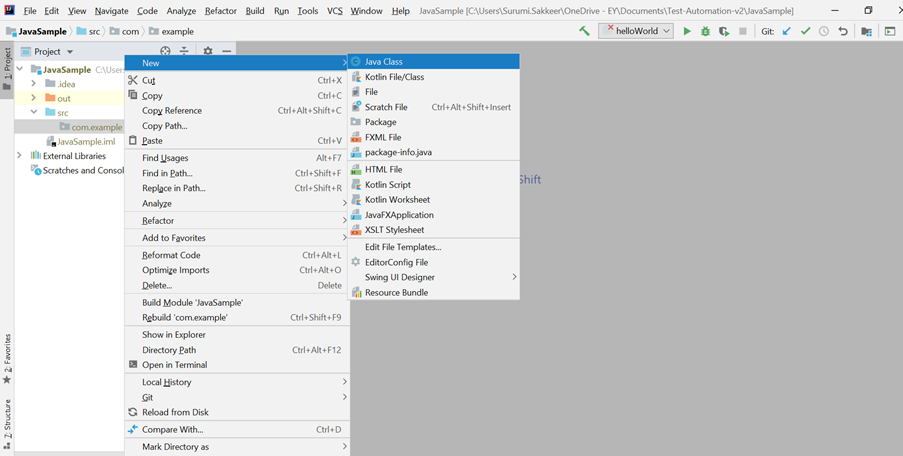
Task: Click the Build project hammer icon
Action: pos(585,31)
